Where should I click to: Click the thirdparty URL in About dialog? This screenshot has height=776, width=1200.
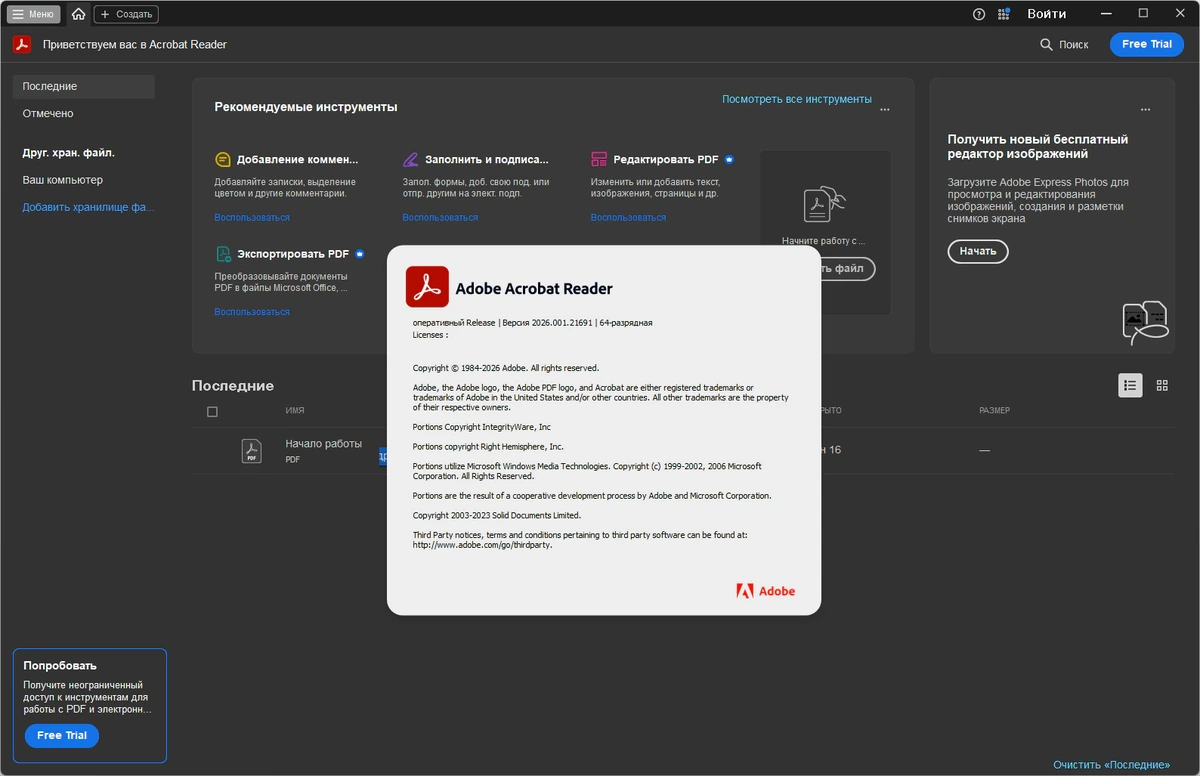[483, 545]
